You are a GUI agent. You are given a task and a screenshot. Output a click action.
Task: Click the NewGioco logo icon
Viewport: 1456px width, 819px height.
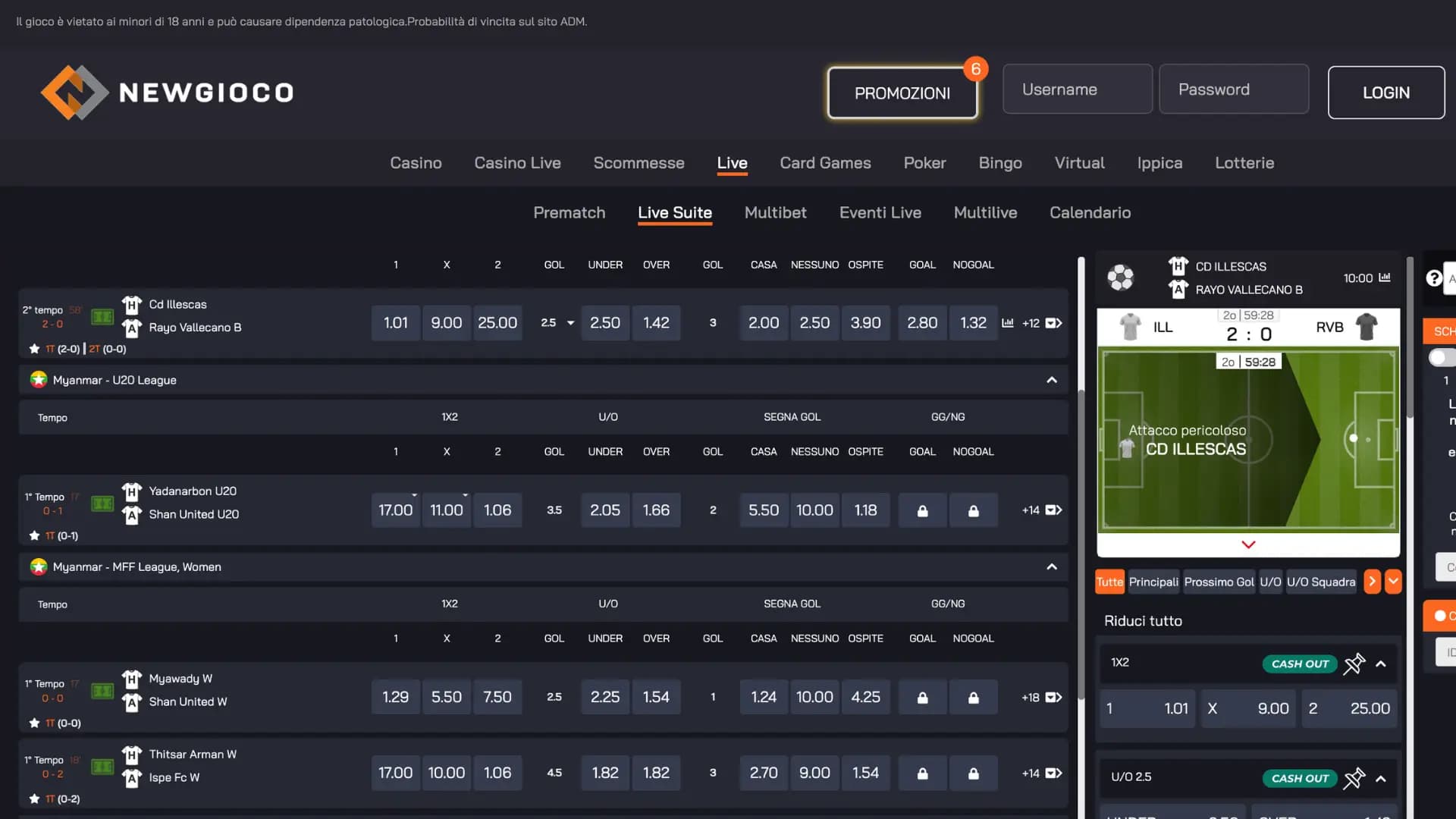coord(74,93)
